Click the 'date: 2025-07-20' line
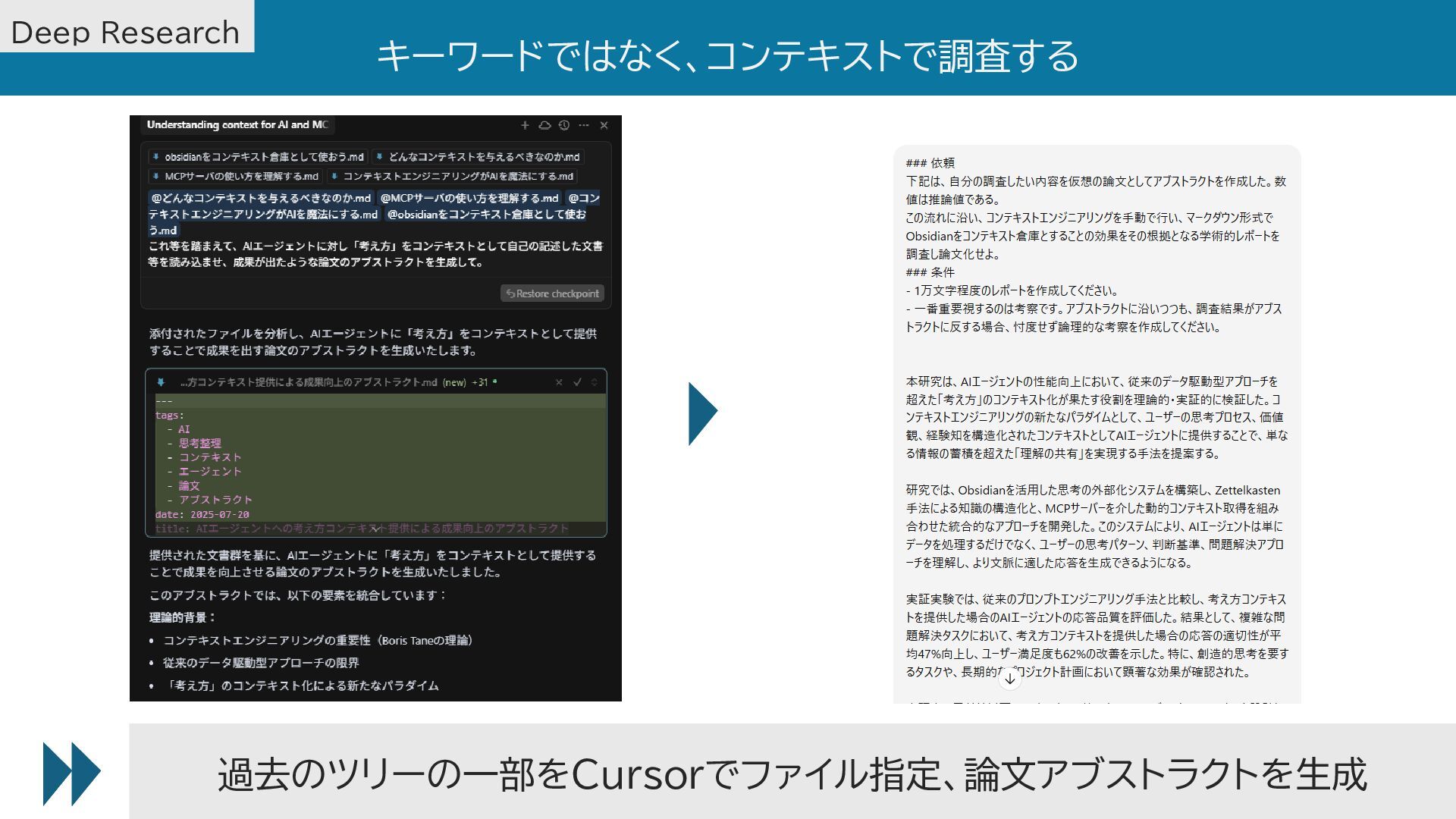Viewport: 1456px width, 819px height. pos(202,514)
